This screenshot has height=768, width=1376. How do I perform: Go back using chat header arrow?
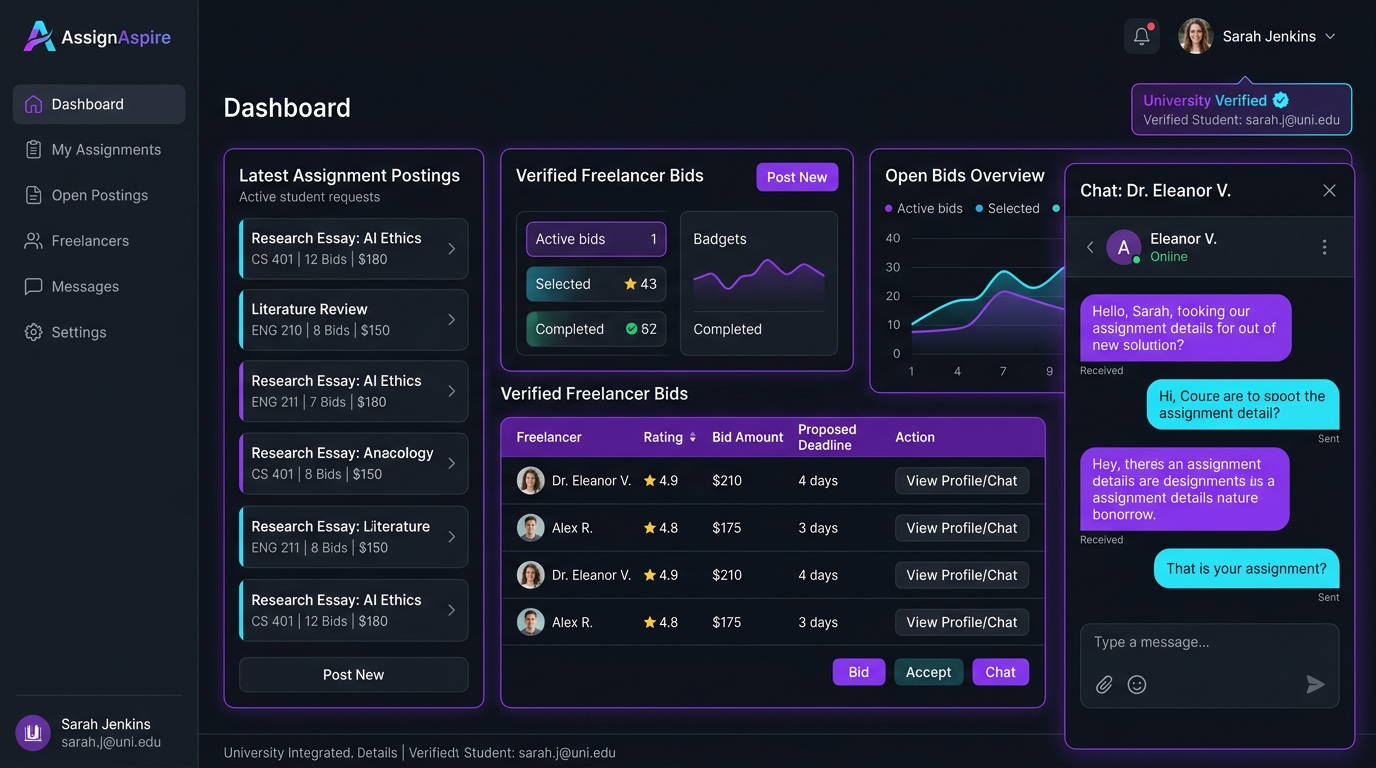1090,247
